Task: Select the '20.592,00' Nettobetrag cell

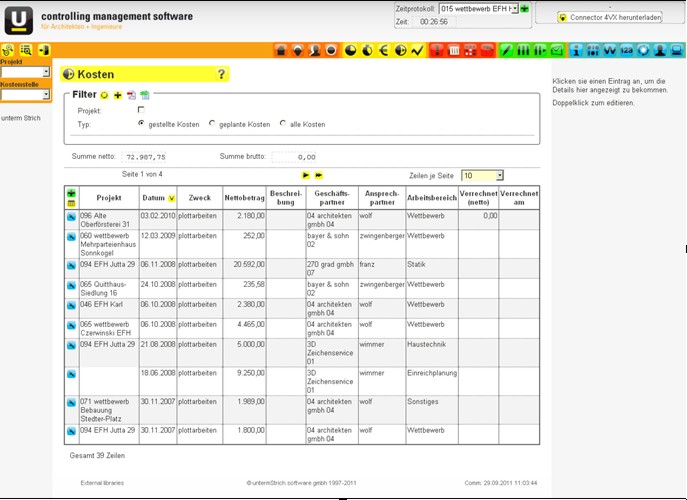Action: pyautogui.click(x=244, y=268)
